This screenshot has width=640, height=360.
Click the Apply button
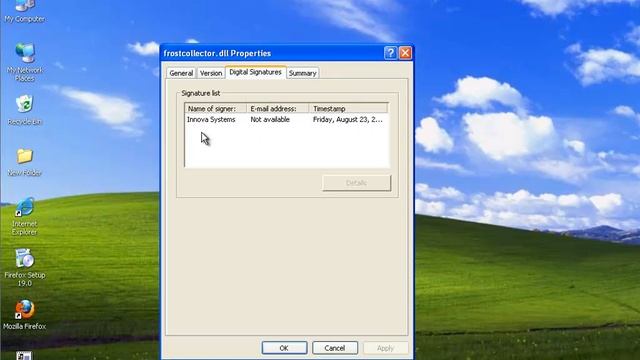tap(385, 348)
